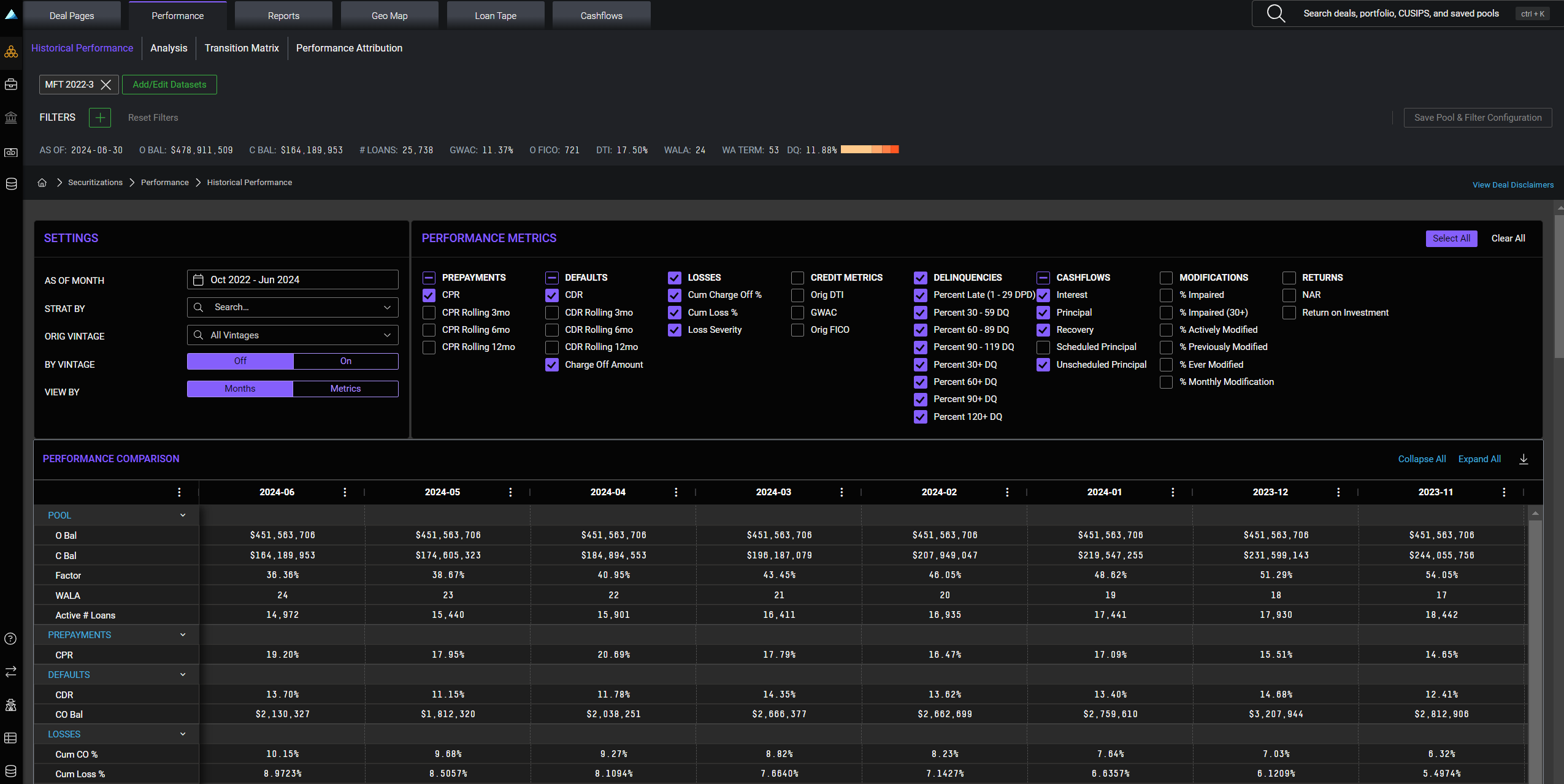Check the Scheduled Principal checkbox
1564x784 pixels.
tap(1043, 347)
